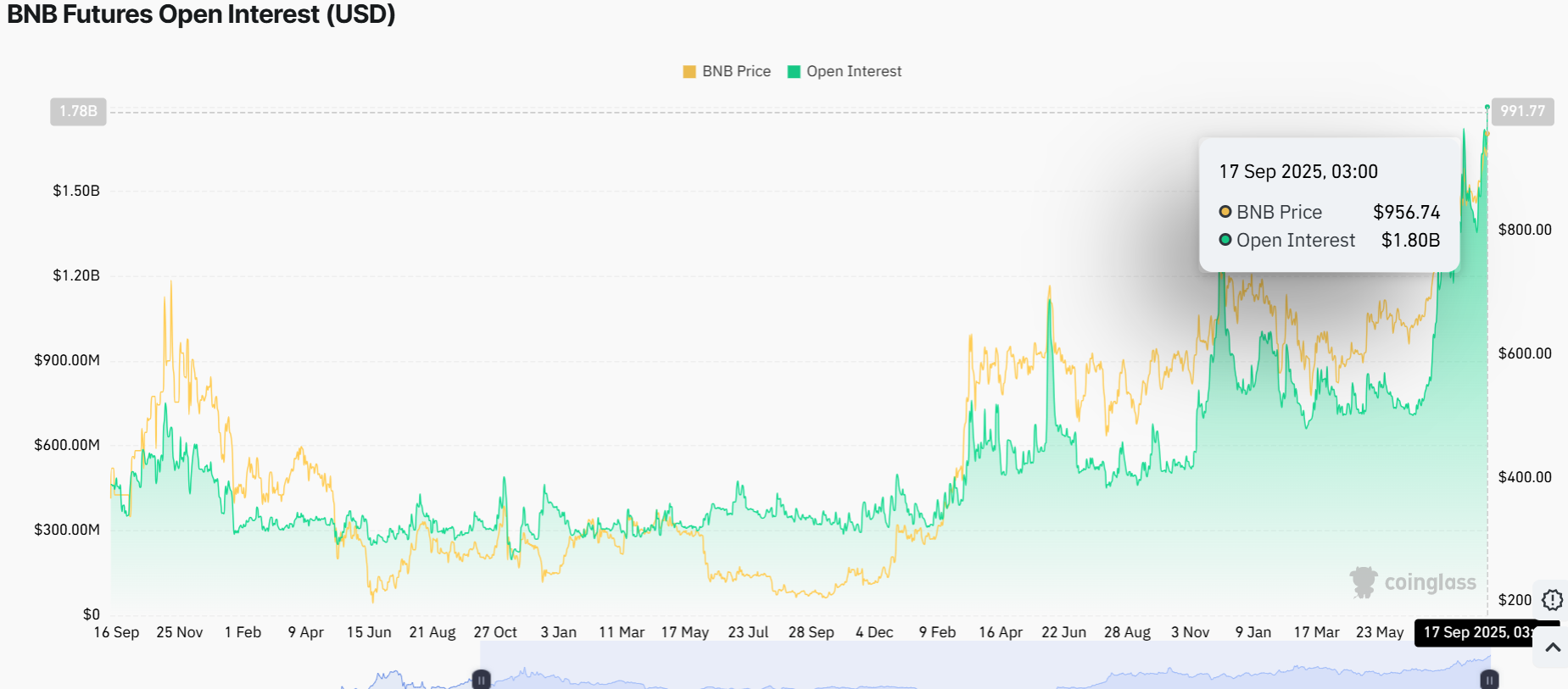Click the 21 Aug date label

coord(432,632)
